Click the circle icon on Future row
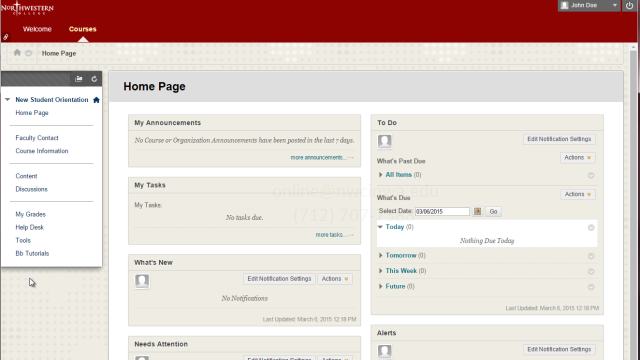The width and height of the screenshot is (640, 360). tap(591, 287)
